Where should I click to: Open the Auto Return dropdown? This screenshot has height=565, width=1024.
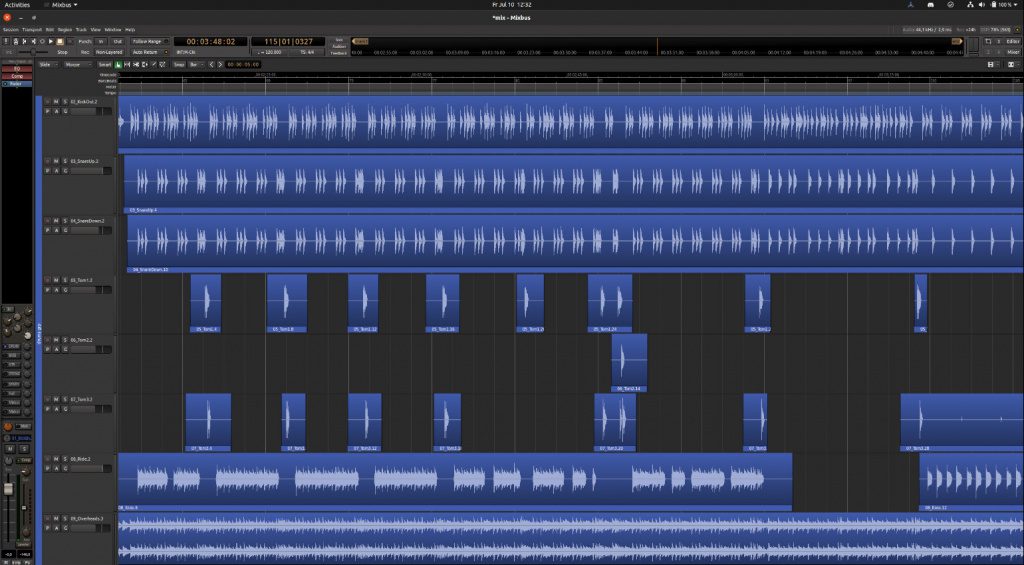point(150,52)
